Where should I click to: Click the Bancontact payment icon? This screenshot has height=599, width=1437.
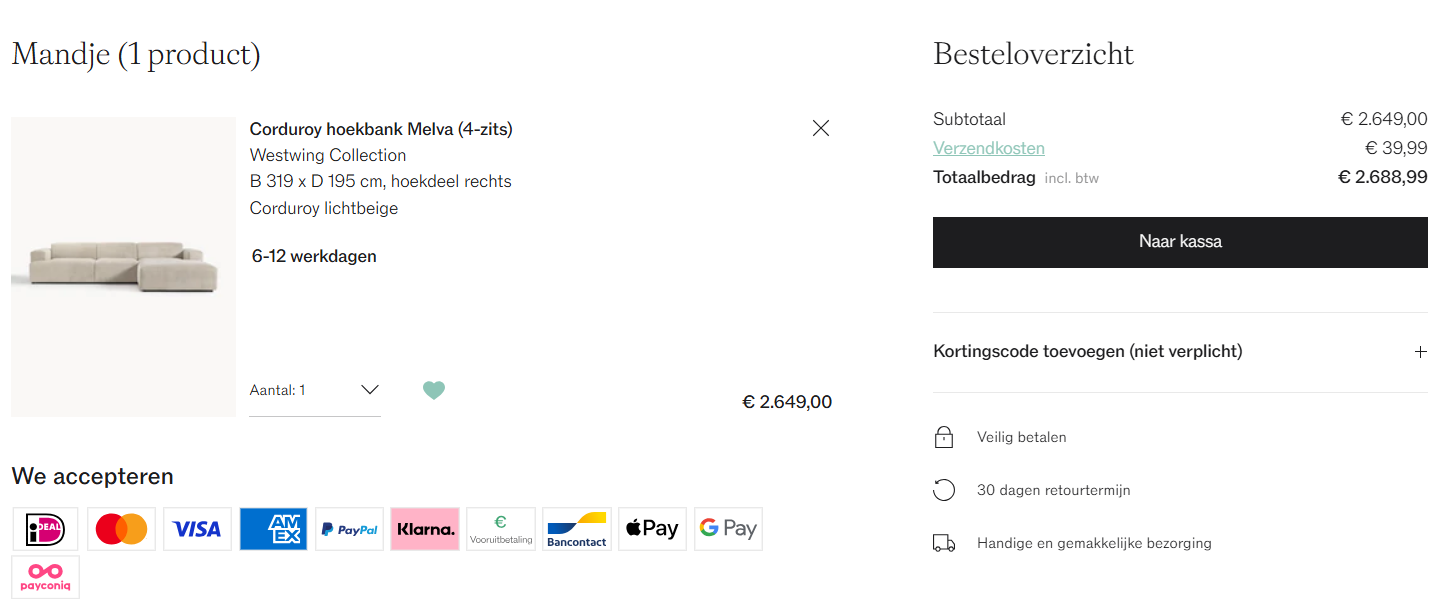tap(577, 529)
